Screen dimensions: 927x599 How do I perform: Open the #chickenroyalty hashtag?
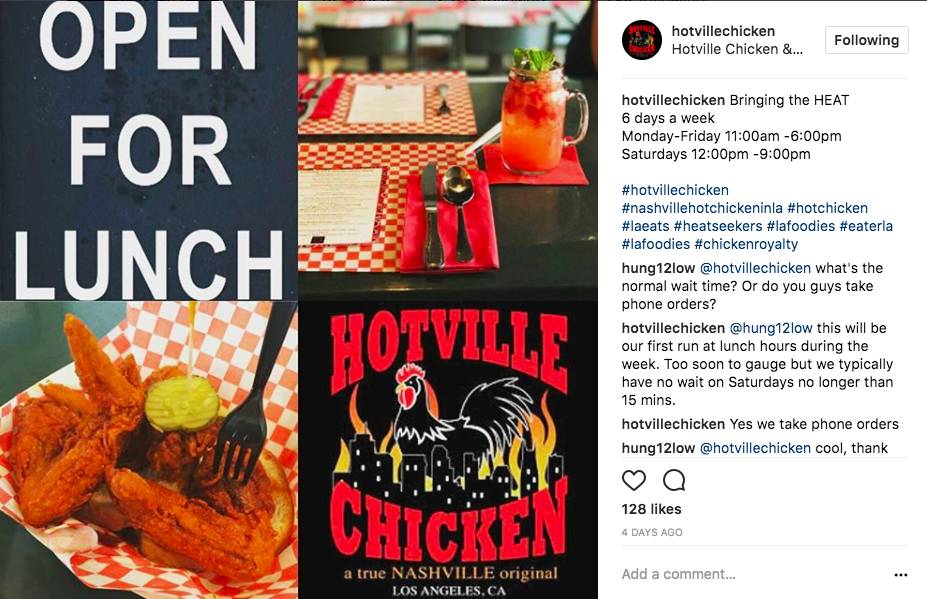[746, 244]
